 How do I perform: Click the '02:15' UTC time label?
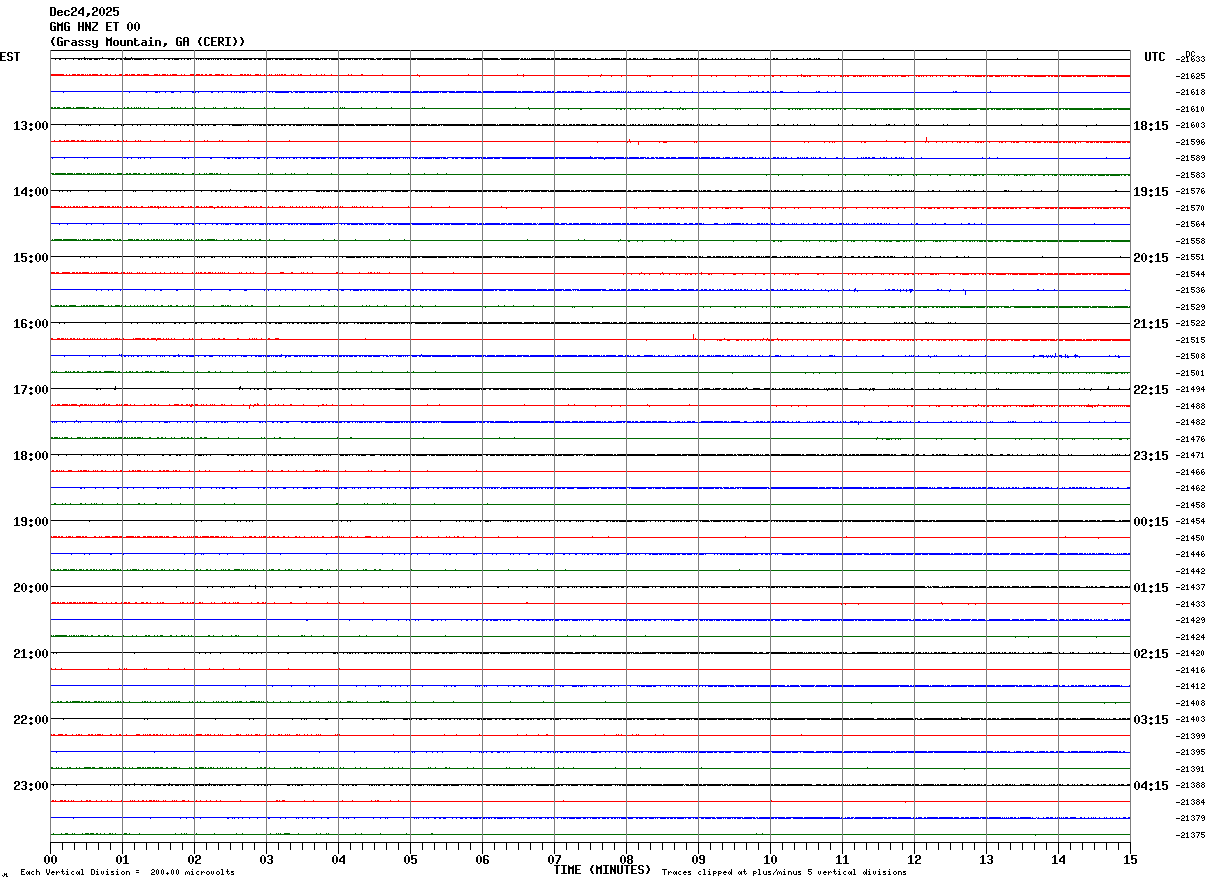(x=1150, y=654)
